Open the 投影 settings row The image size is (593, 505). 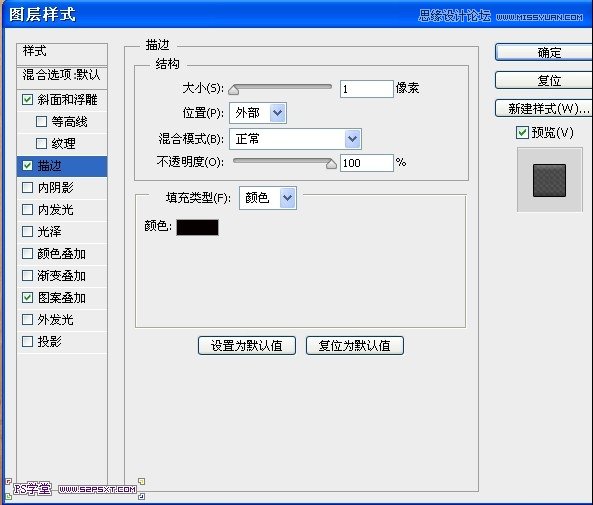[62, 342]
